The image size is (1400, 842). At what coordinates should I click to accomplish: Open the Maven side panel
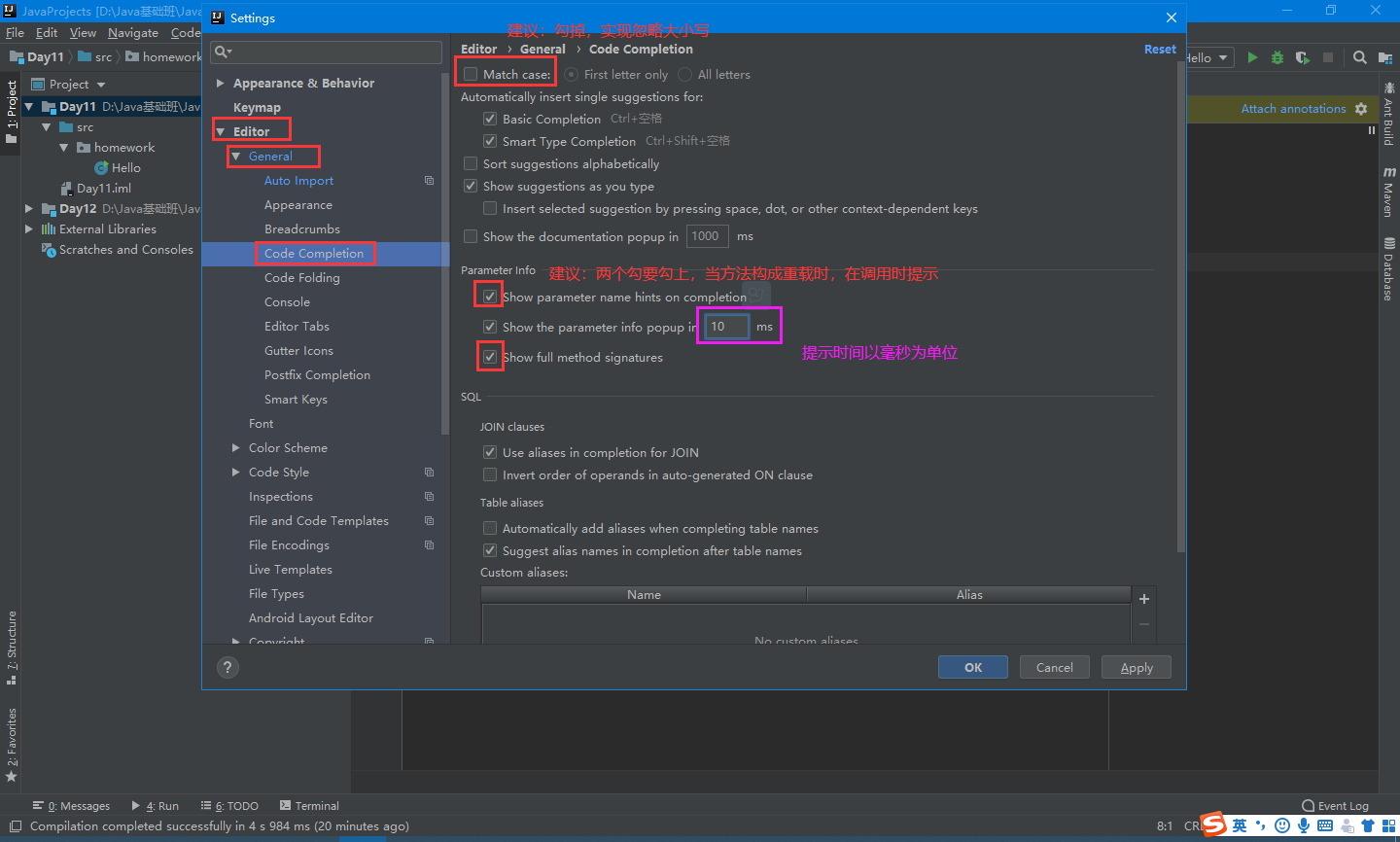tap(1388, 192)
